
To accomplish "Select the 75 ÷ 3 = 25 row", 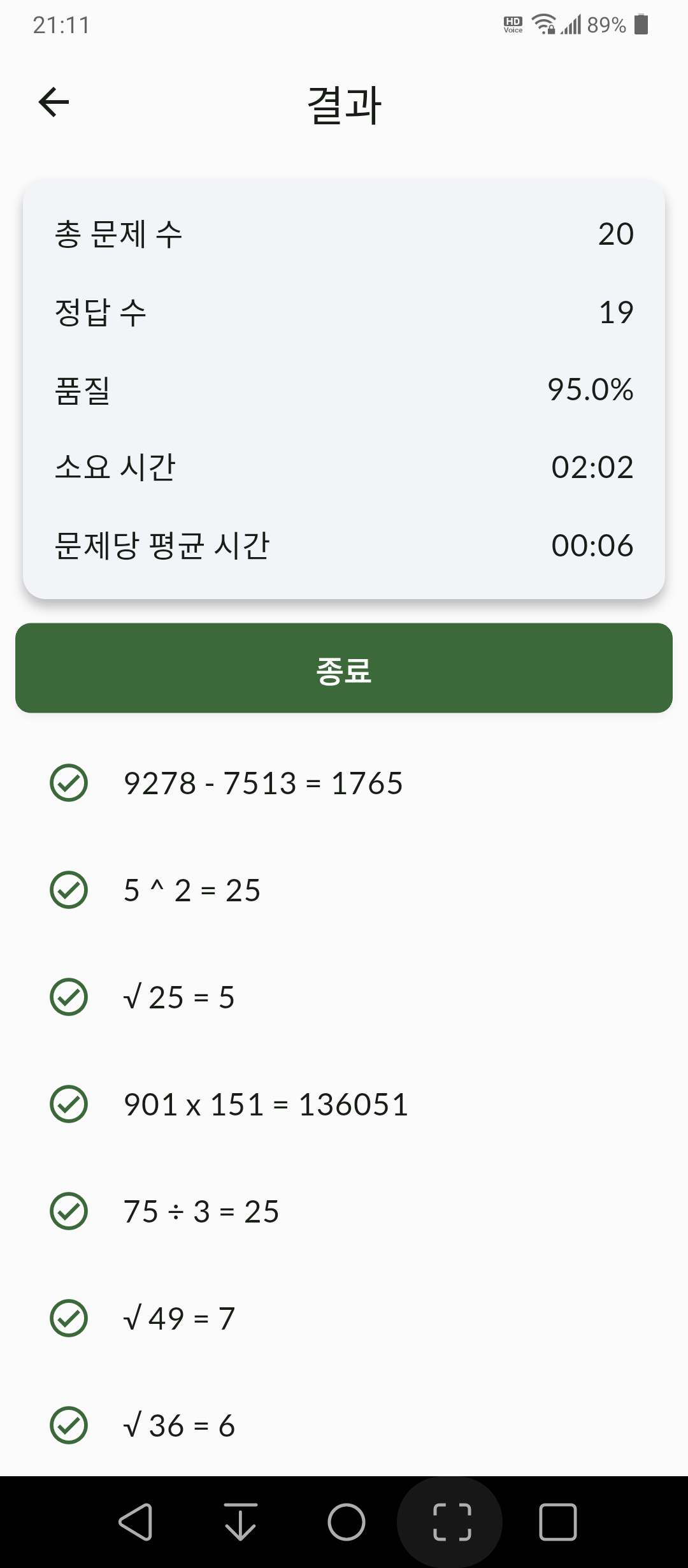I will coord(344,1211).
